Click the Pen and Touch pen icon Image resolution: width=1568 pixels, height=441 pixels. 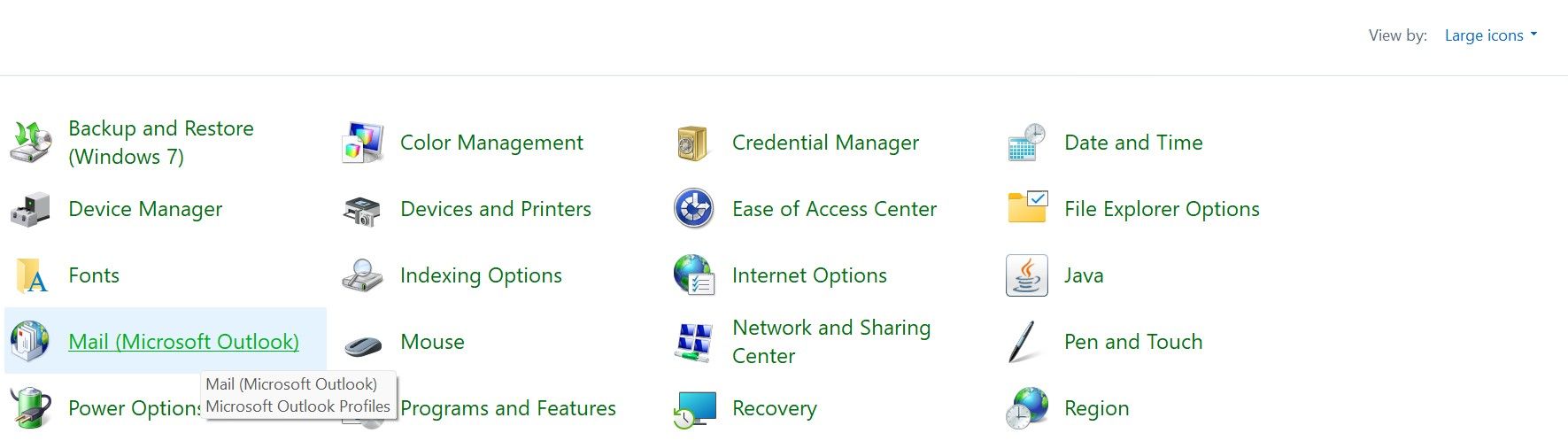[1023, 342]
